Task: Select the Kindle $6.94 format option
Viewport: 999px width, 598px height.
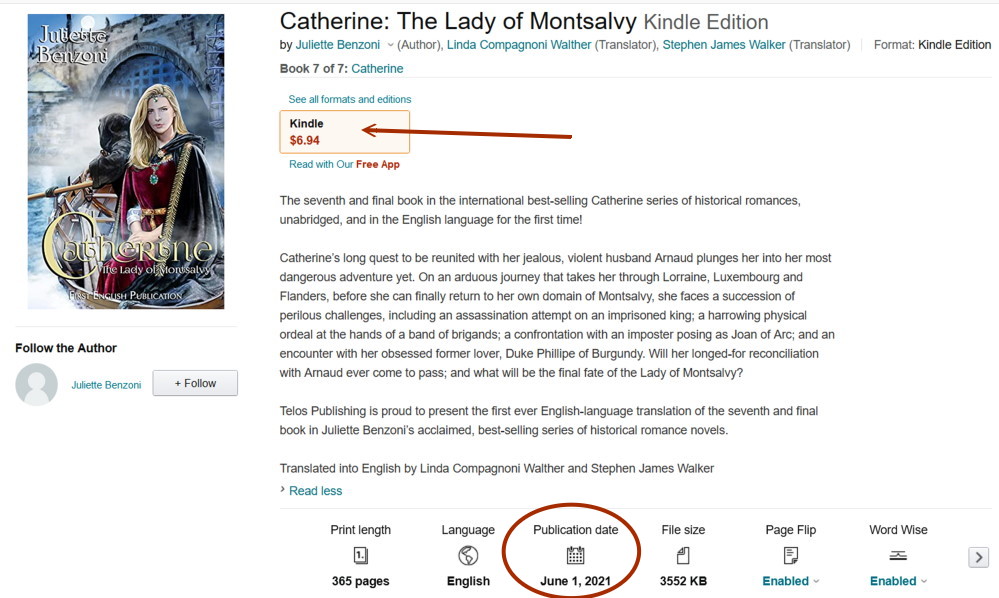Action: click(344, 132)
